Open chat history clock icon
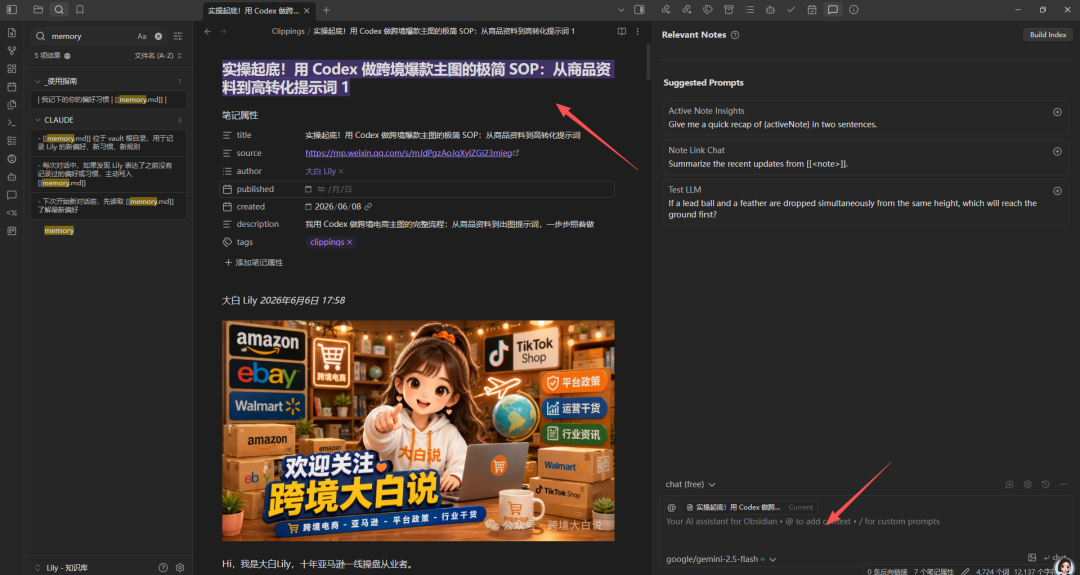 [1046, 485]
